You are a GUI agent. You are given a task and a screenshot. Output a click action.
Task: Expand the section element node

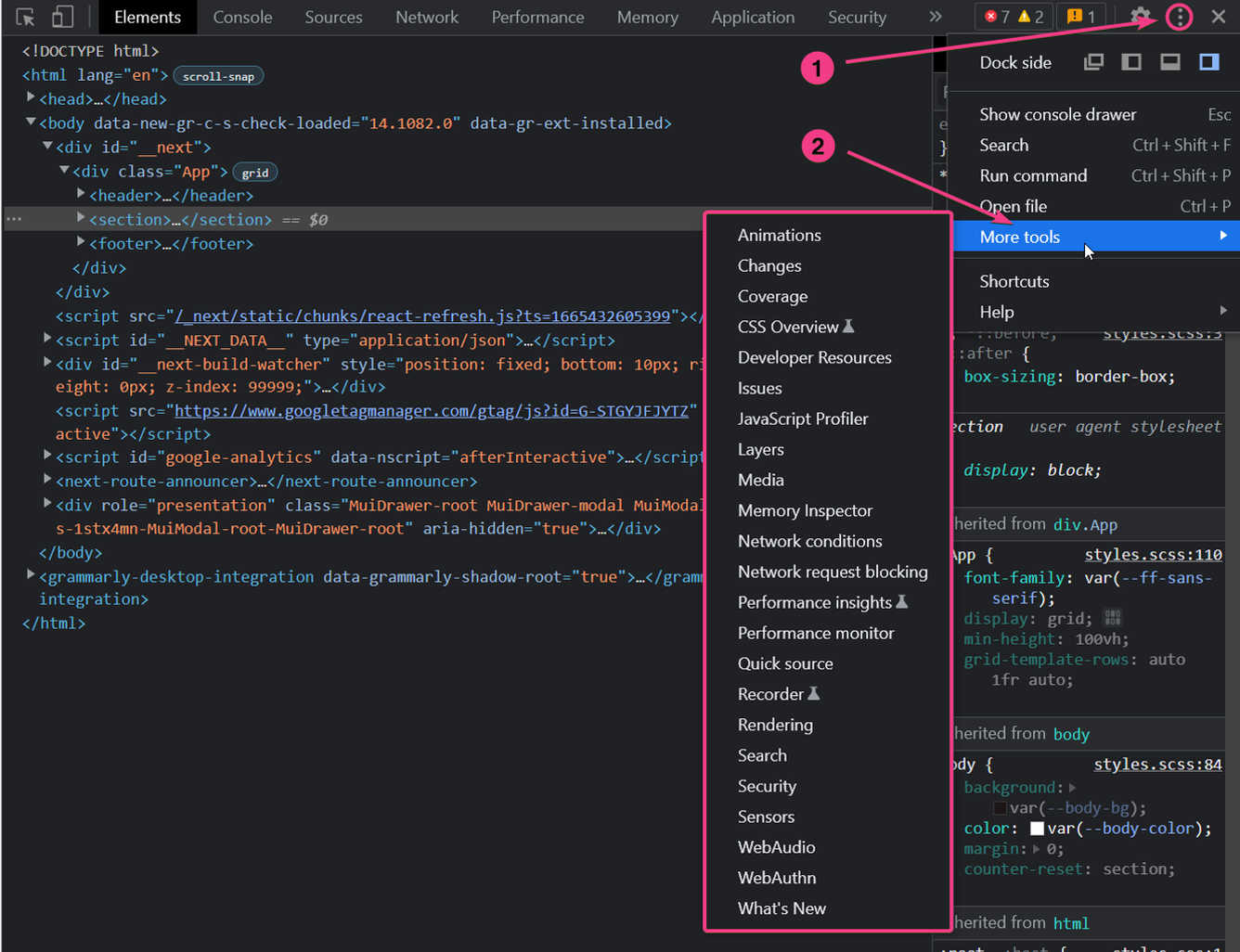pyautogui.click(x=81, y=217)
